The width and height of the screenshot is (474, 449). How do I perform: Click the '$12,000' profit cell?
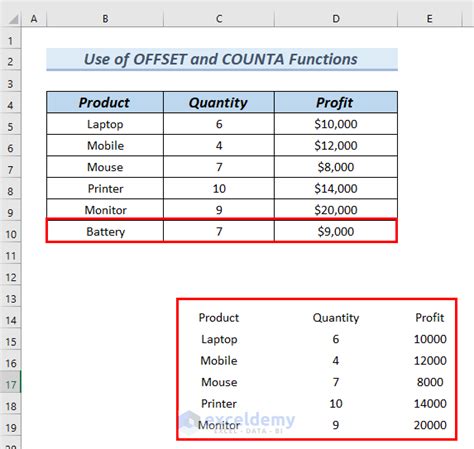(336, 146)
